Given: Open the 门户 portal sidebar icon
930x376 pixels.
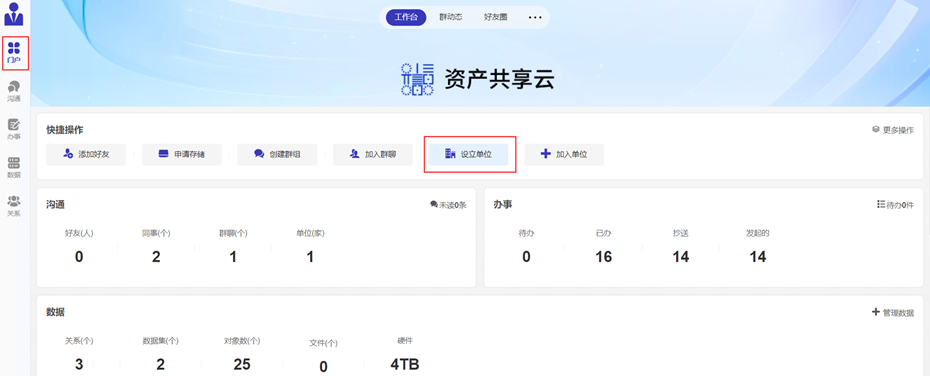Looking at the screenshot, I should coord(14,53).
